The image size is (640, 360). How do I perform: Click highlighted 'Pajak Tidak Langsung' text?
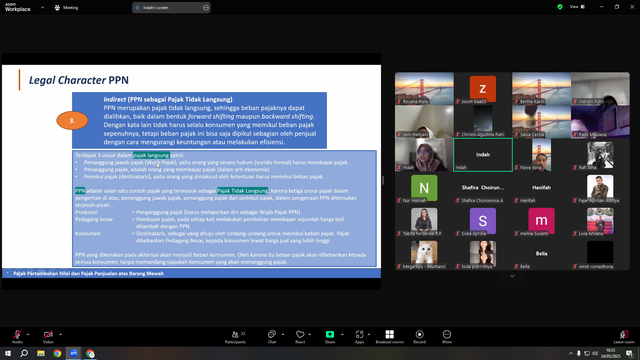[242, 191]
